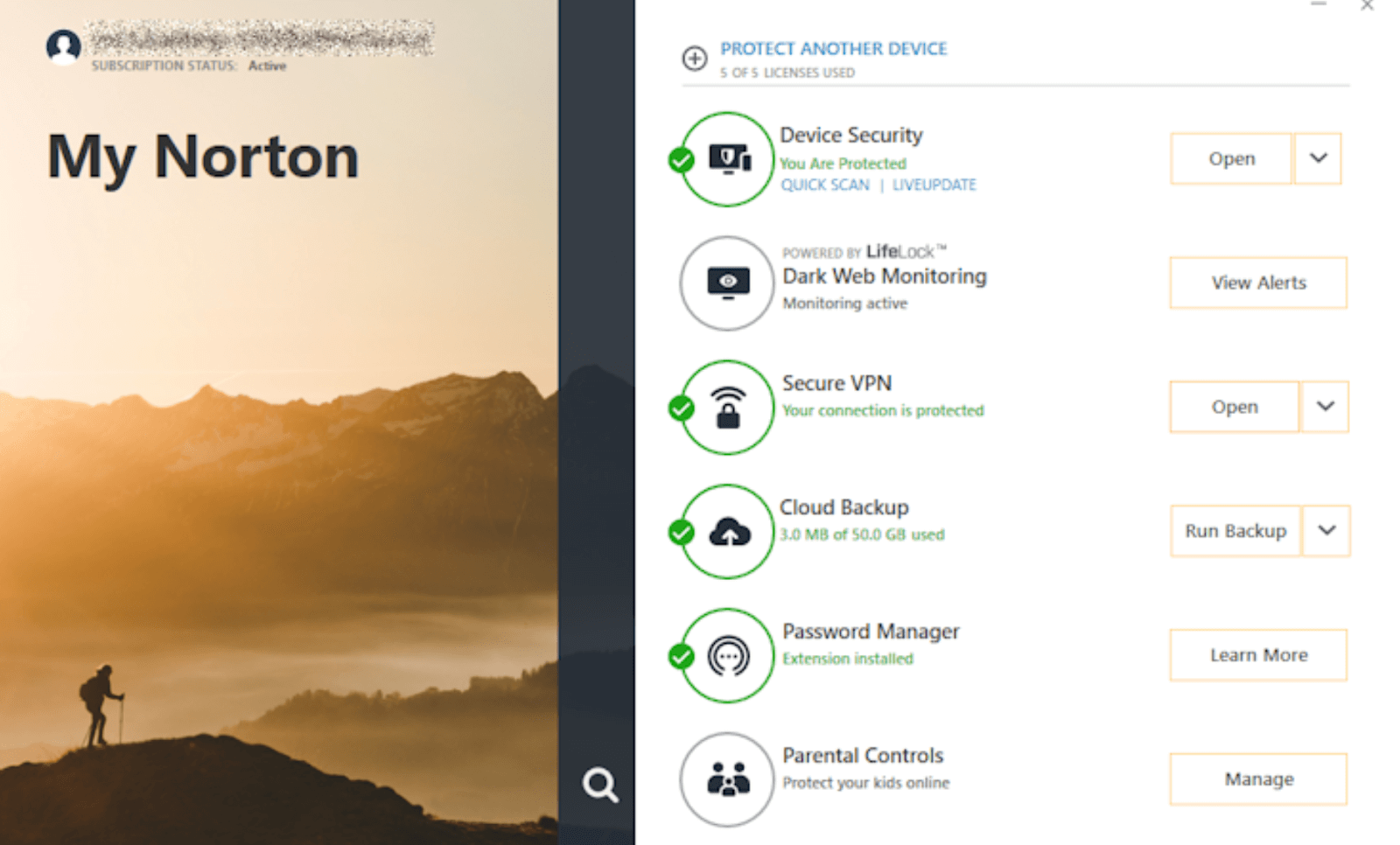Click the View Alerts button
This screenshot has height=845, width=1400.
point(1257,283)
